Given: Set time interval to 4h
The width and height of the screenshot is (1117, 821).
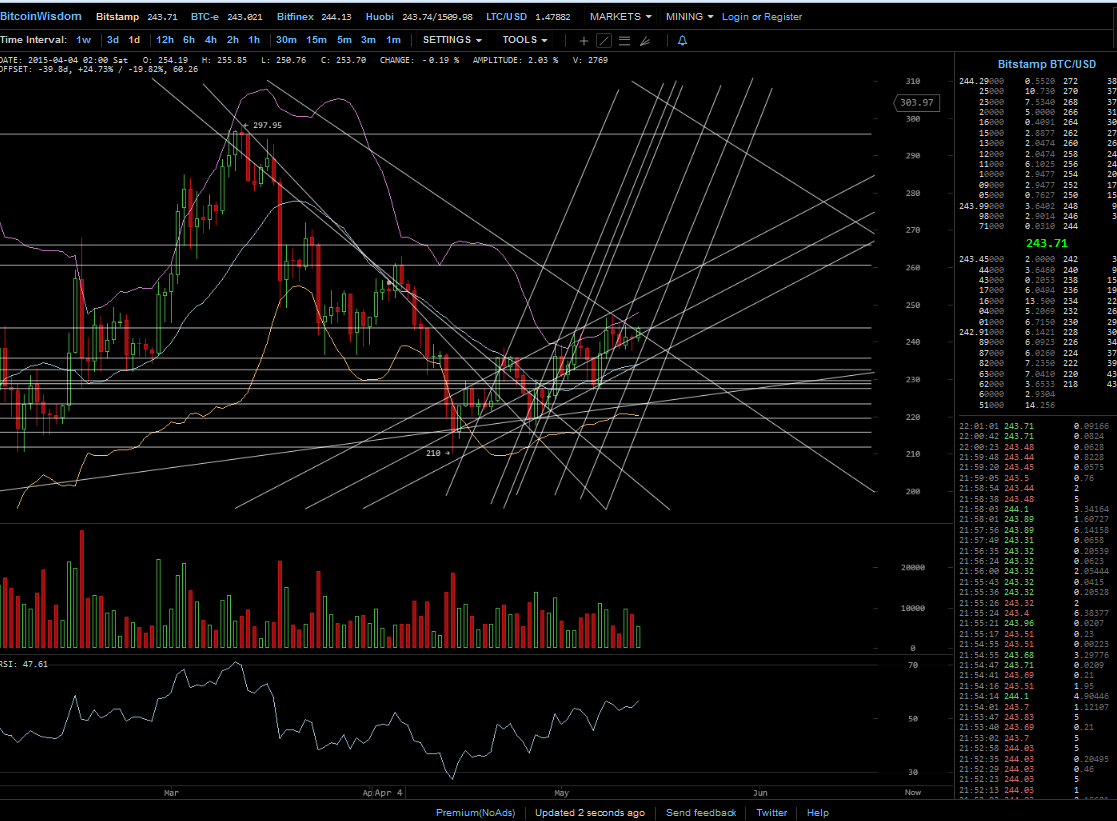Looking at the screenshot, I should pos(211,40).
